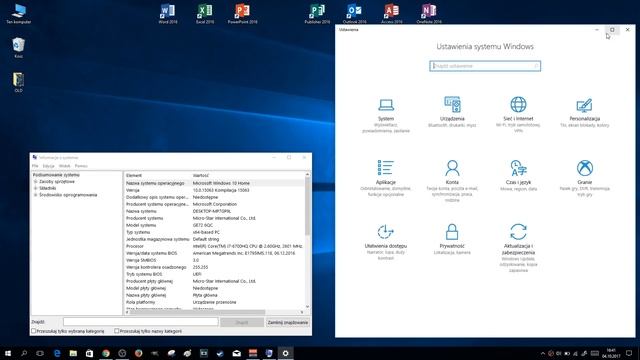Open the Action Center notification icon
The height and width of the screenshot is (360, 640).
pyautogui.click(x=629, y=353)
